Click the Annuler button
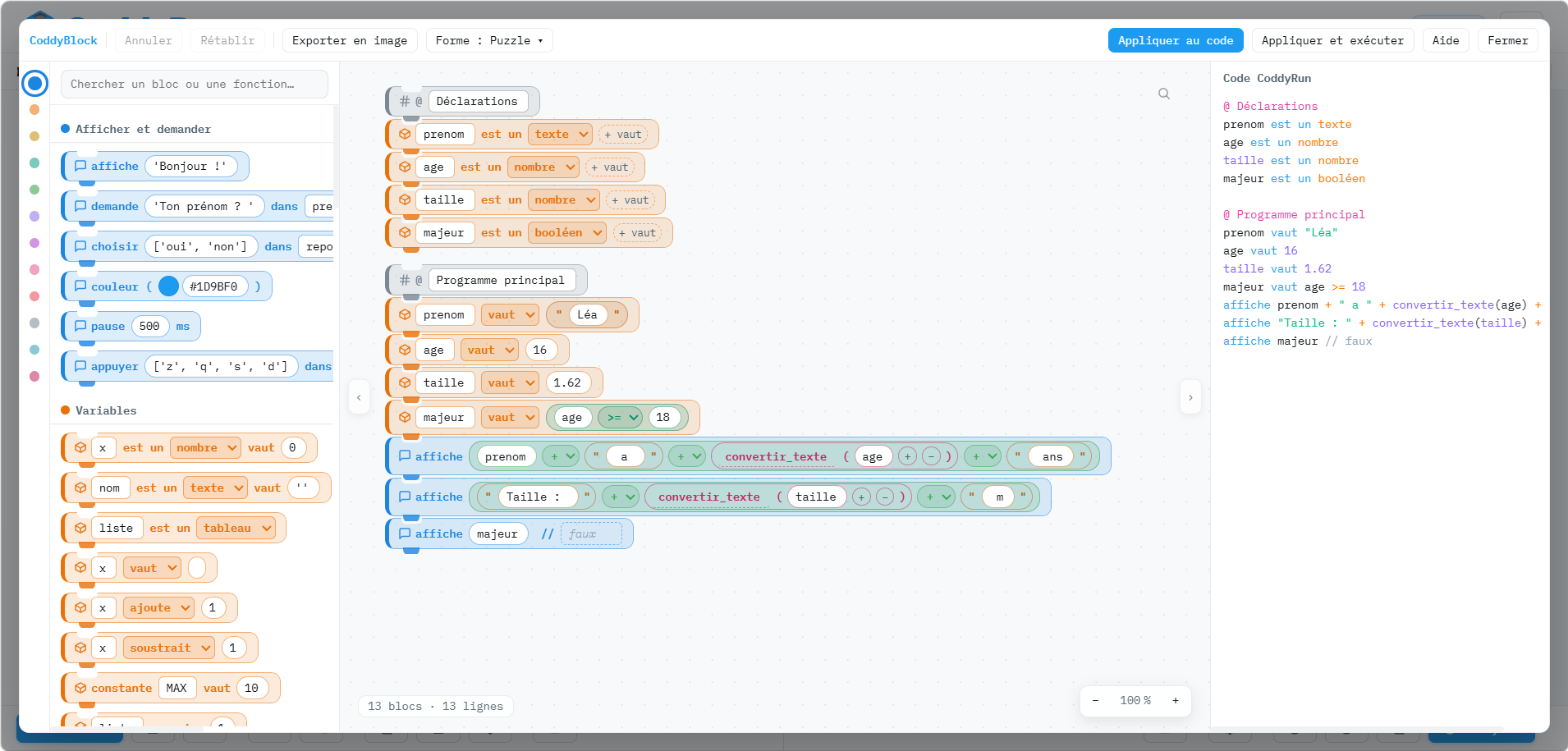 (149, 40)
